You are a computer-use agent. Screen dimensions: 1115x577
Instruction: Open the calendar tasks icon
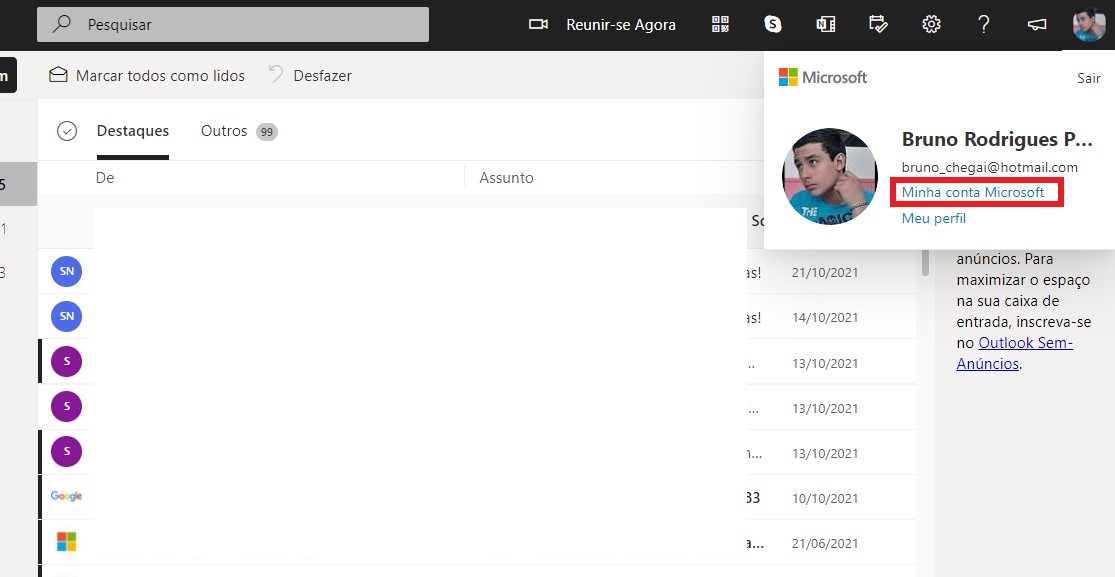point(878,24)
